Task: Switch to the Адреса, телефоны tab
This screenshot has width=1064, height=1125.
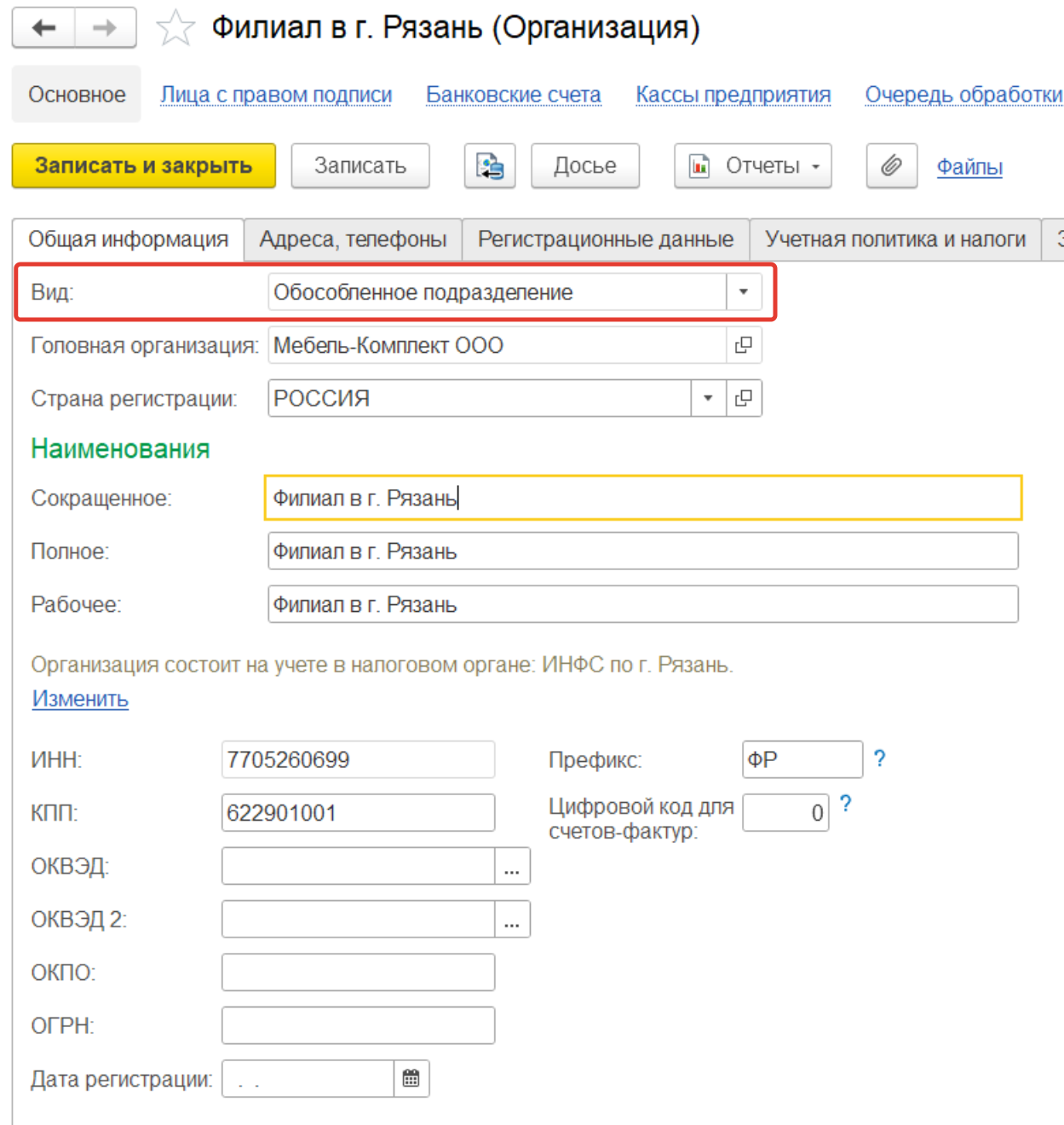Action: coord(353,239)
